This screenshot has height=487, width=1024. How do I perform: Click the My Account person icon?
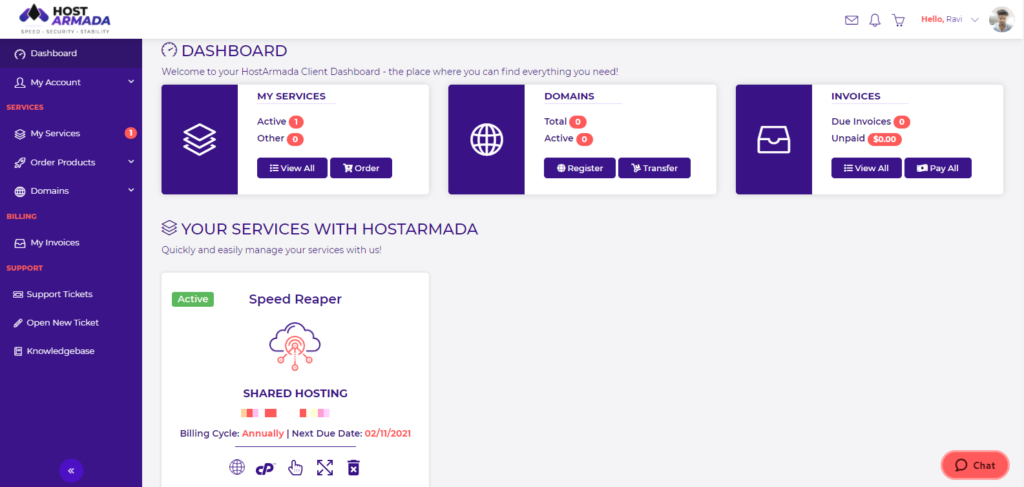coord(20,83)
